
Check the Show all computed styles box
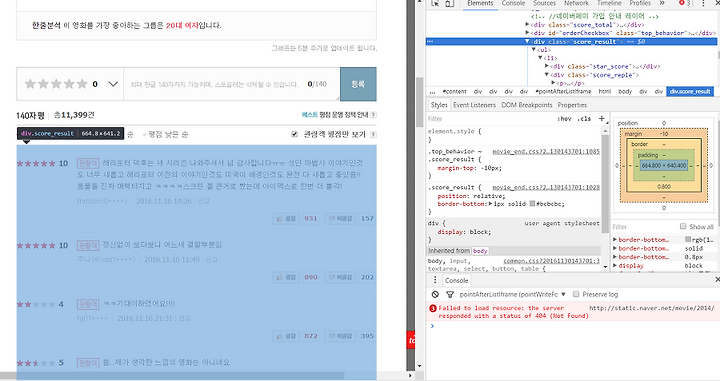683,226
